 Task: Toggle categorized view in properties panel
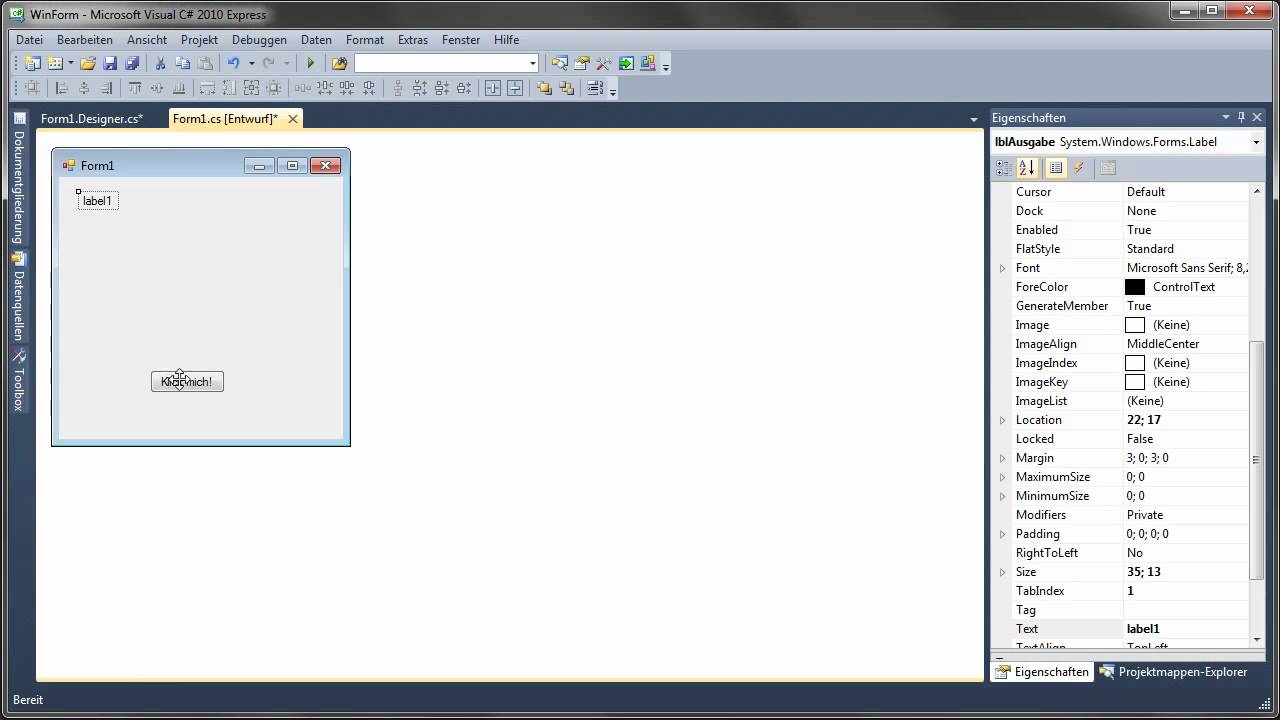pyautogui.click(x=1004, y=168)
